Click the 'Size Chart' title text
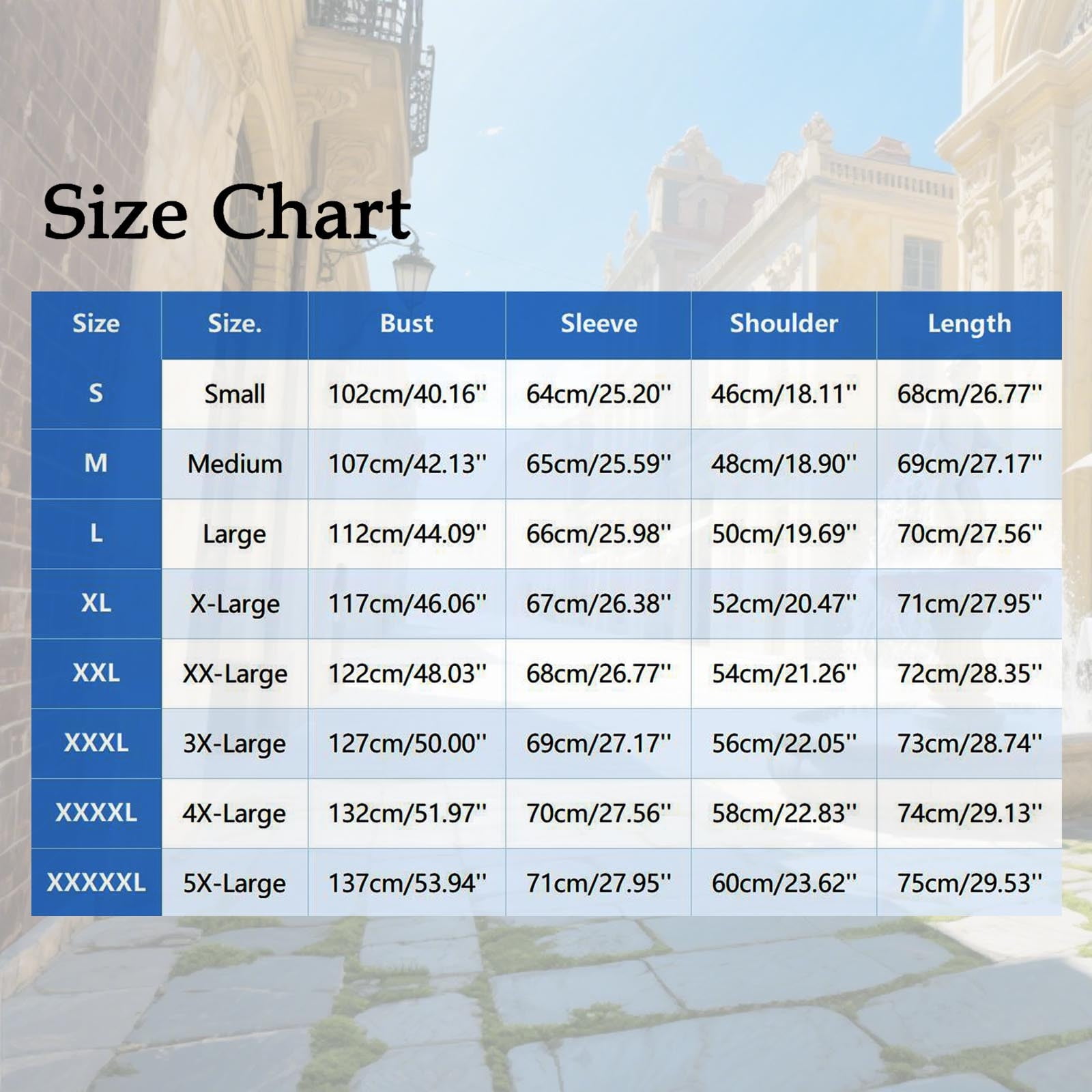Image resolution: width=1092 pixels, height=1092 pixels. point(227,212)
